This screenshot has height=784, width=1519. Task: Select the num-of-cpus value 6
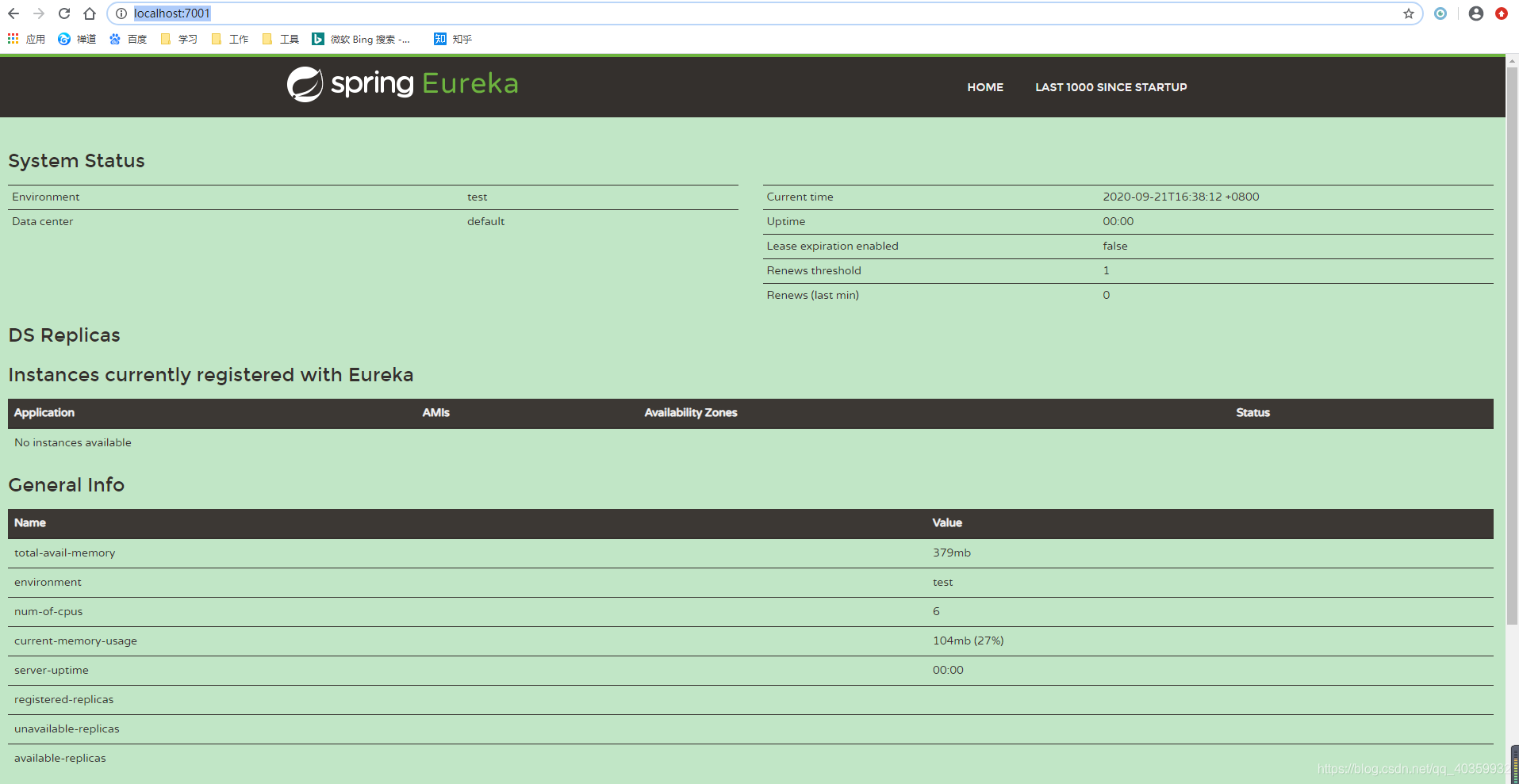coord(936,611)
